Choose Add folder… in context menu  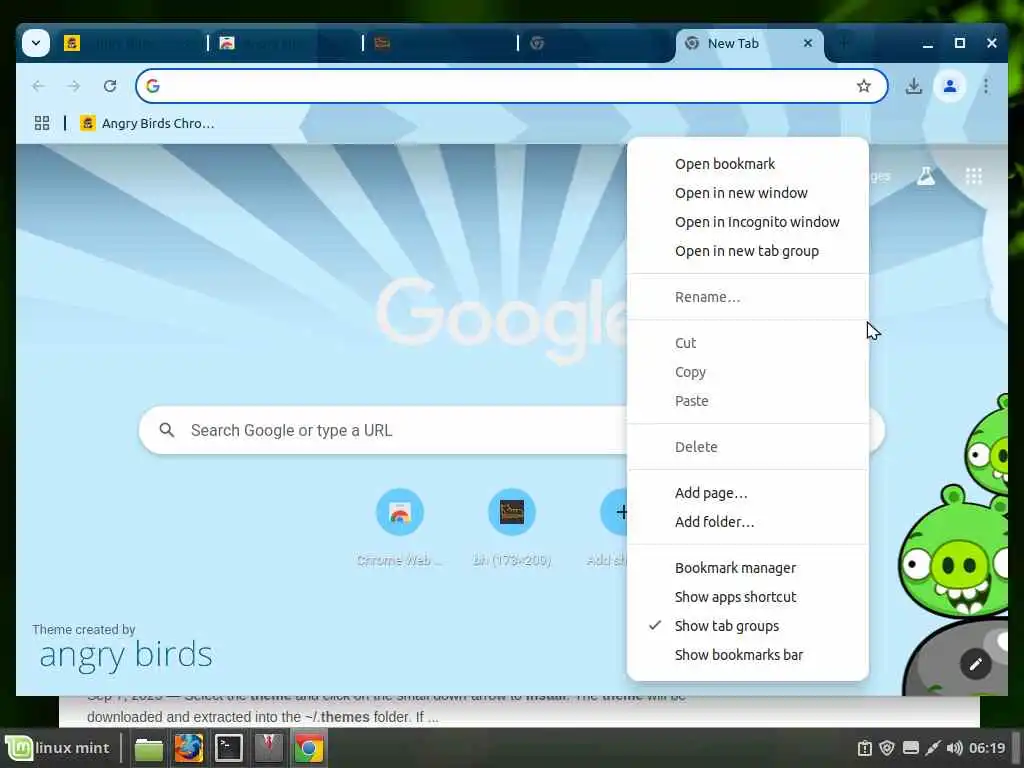(x=747, y=522)
